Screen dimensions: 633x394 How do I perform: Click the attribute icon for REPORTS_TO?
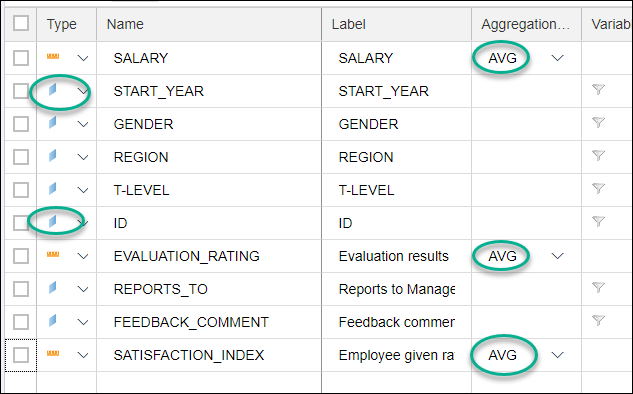click(52, 288)
